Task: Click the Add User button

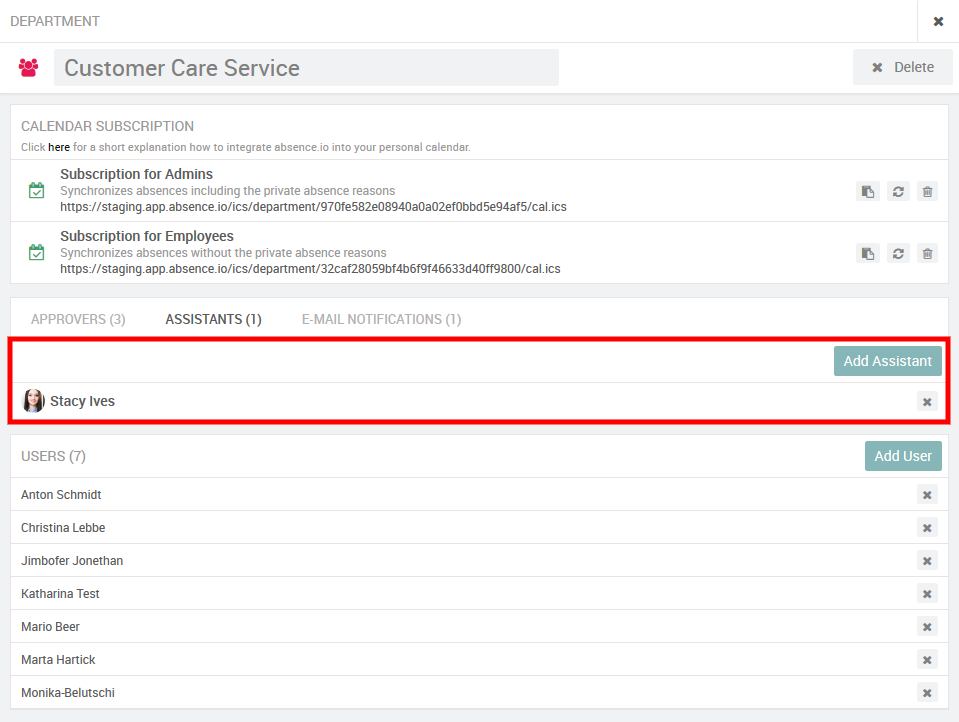Action: (x=902, y=456)
